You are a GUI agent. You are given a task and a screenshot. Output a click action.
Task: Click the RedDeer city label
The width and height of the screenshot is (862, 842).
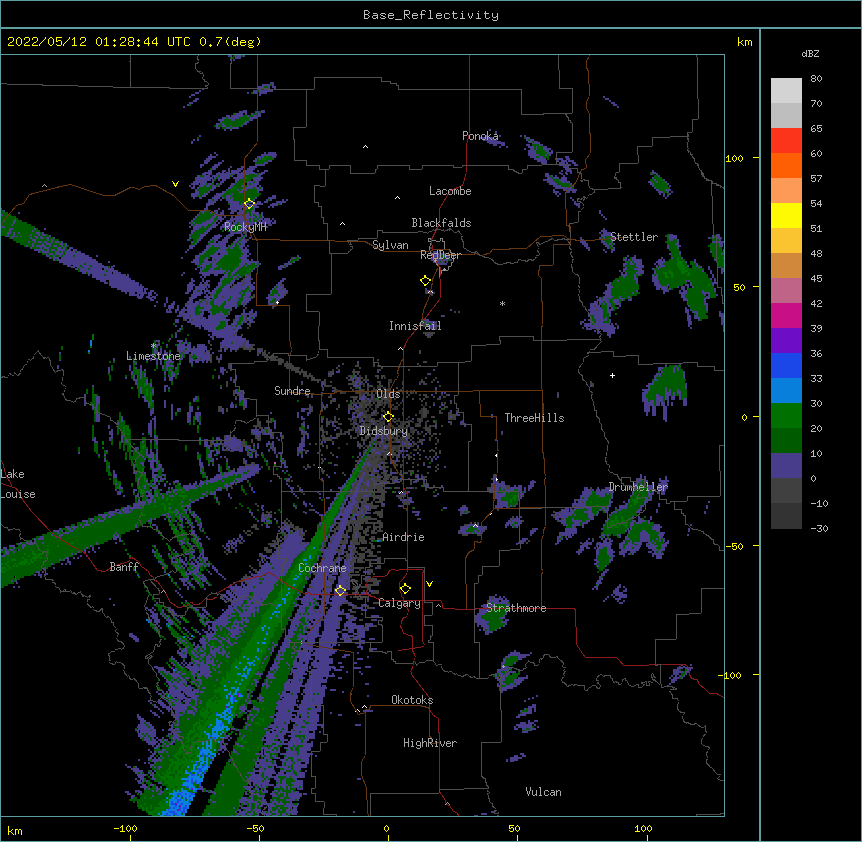(440, 255)
